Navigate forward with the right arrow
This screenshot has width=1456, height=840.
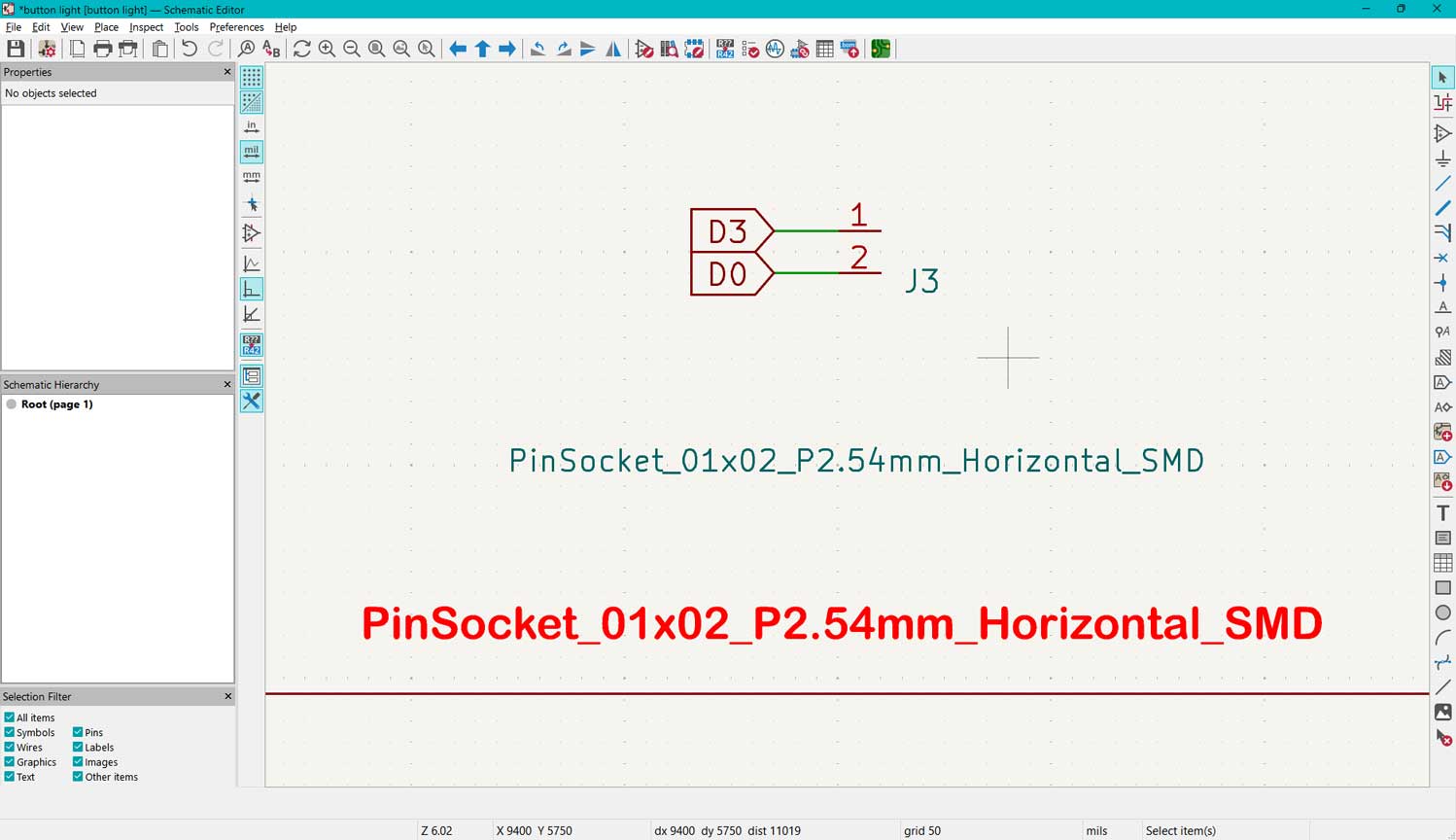(507, 49)
